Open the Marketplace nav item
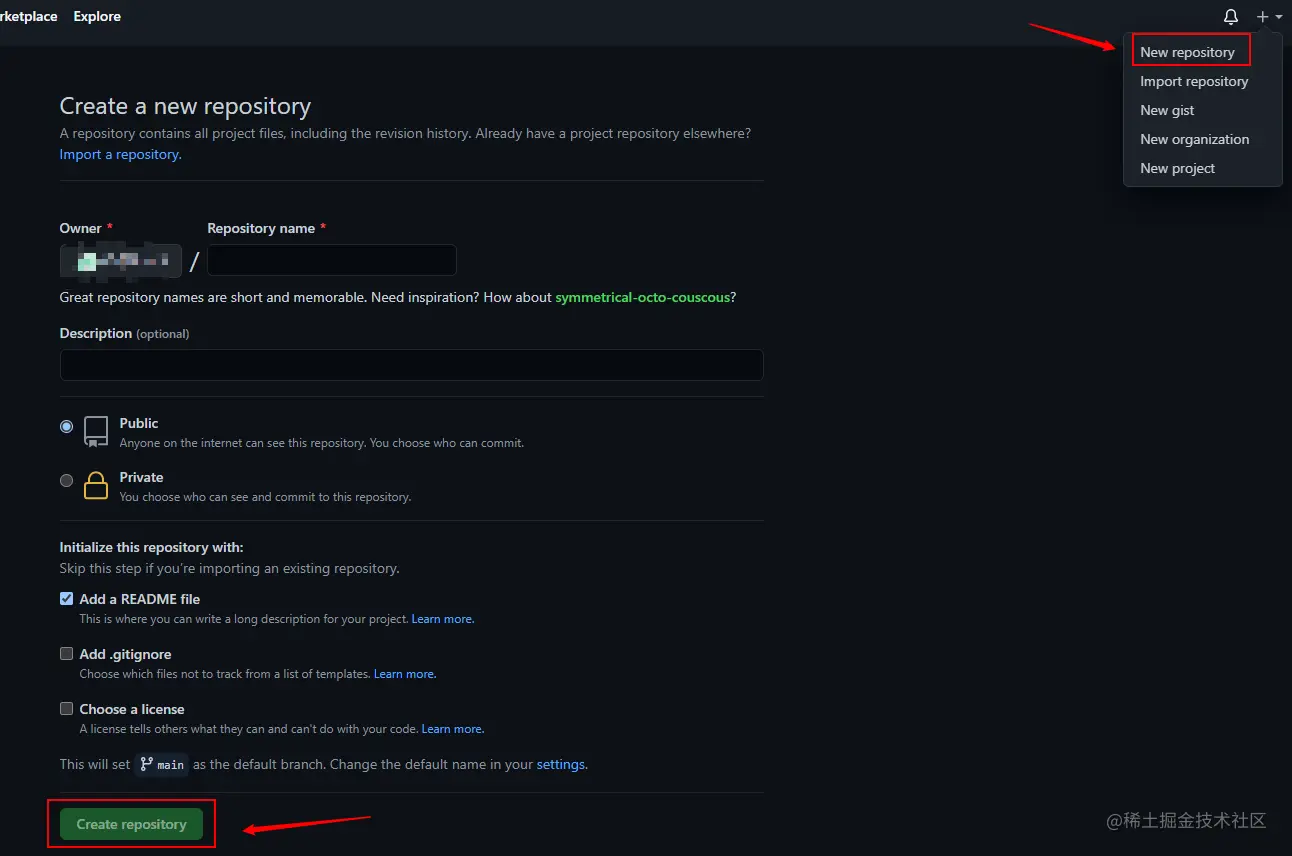 tap(28, 17)
